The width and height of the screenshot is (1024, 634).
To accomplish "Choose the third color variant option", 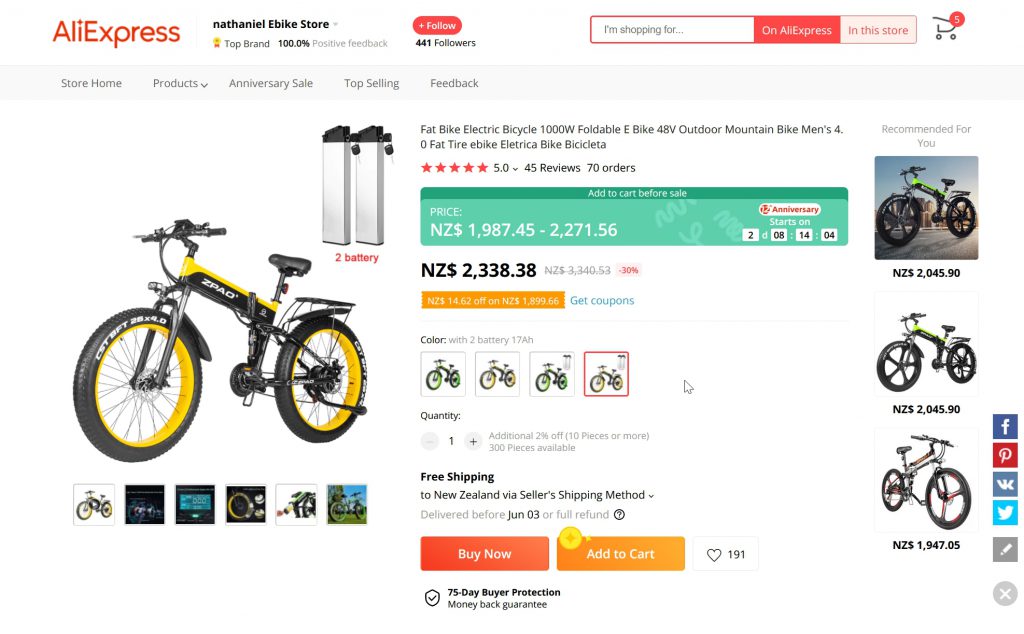I will 552,374.
